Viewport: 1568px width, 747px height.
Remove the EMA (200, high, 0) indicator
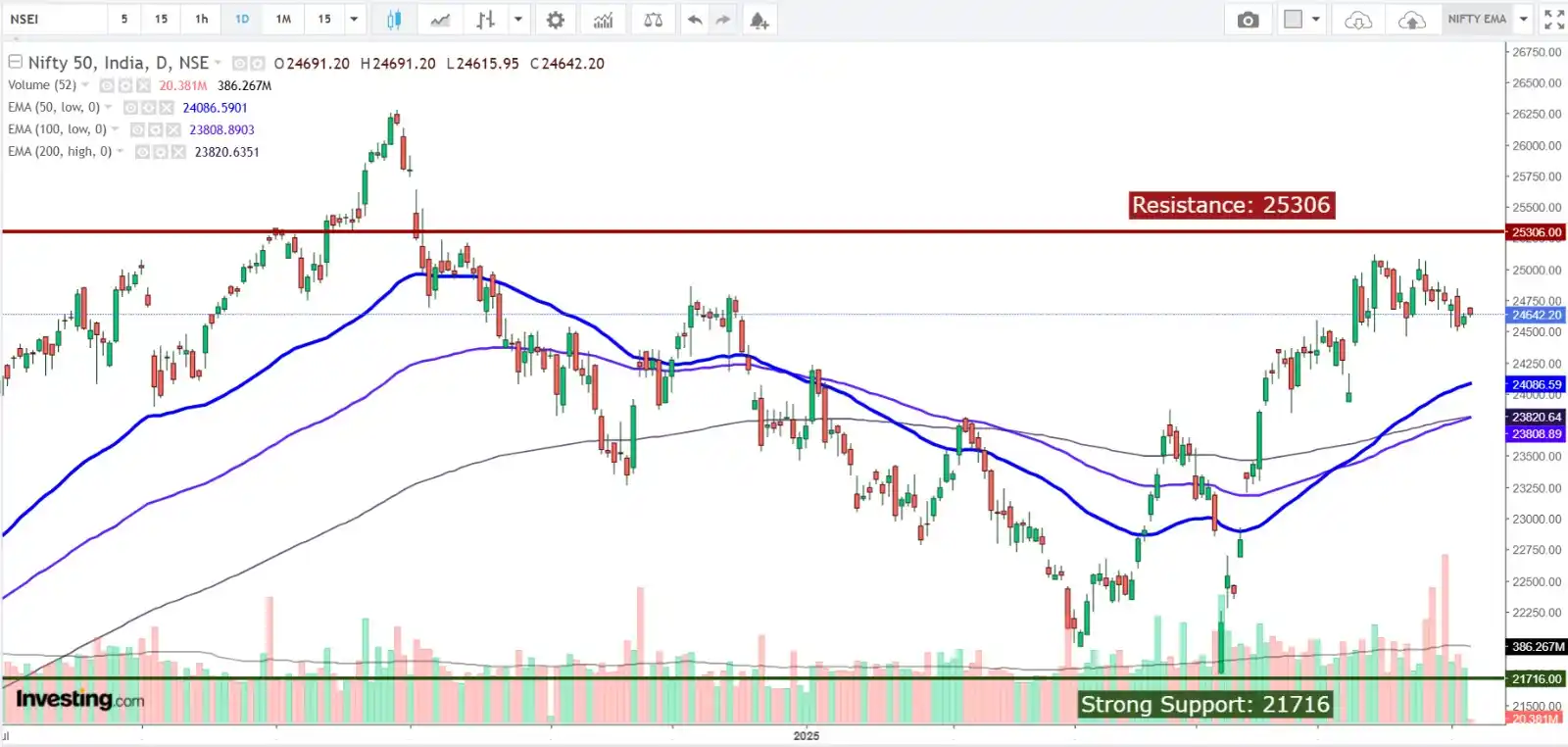(178, 152)
